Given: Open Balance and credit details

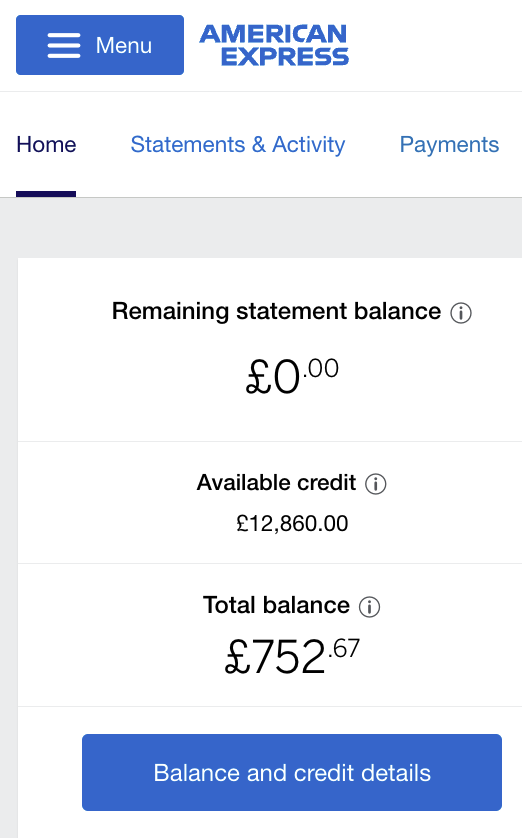Looking at the screenshot, I should pos(292,772).
